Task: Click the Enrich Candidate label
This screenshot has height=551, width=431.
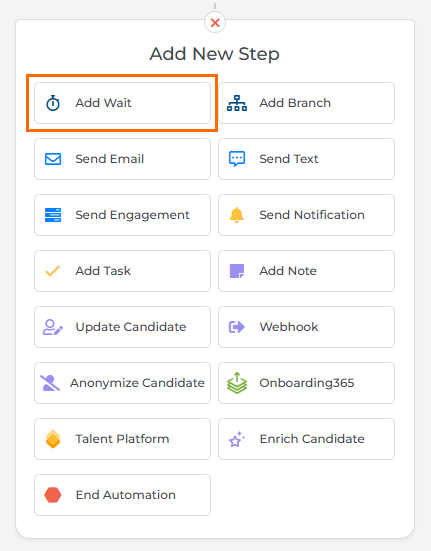Action: [312, 439]
